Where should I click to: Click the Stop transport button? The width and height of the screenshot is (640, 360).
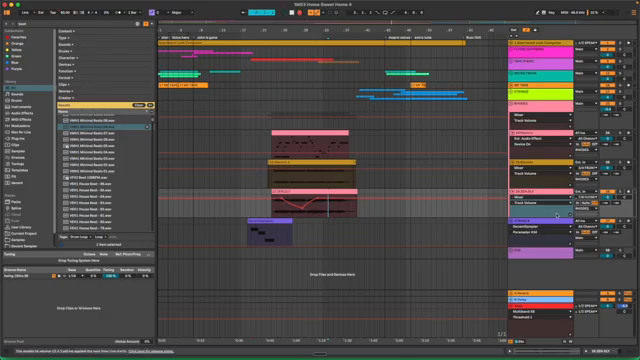(291, 13)
